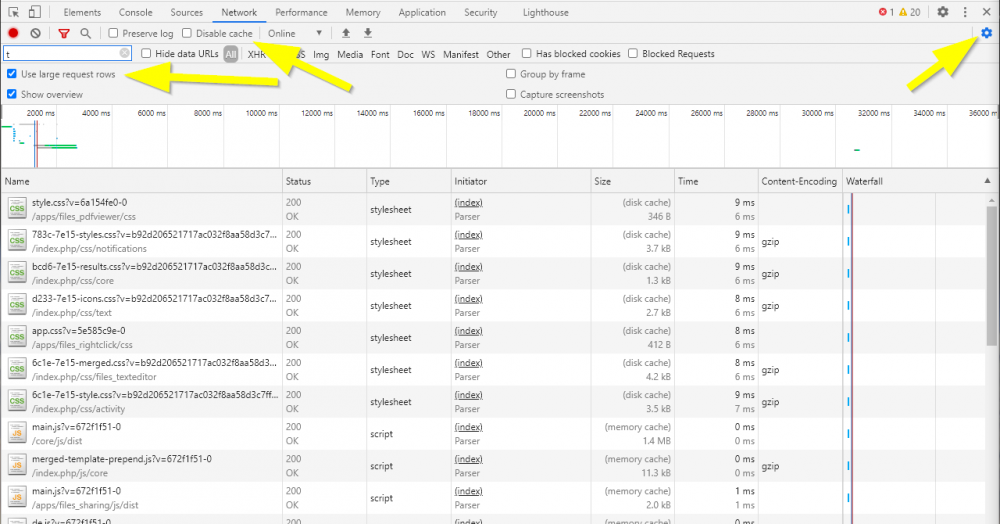The image size is (1000, 524).
Task: Open (index) initiator link for style.css
Action: (x=468, y=203)
